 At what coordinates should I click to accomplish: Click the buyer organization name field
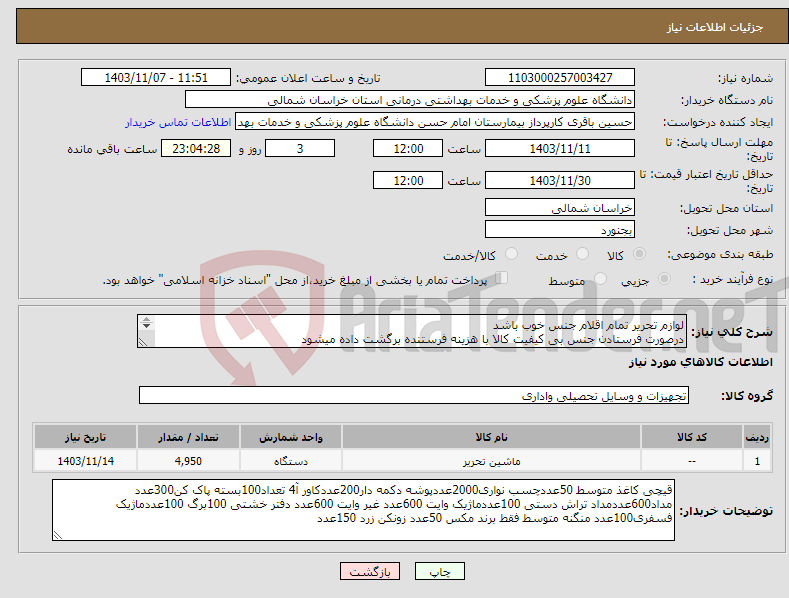(410, 100)
